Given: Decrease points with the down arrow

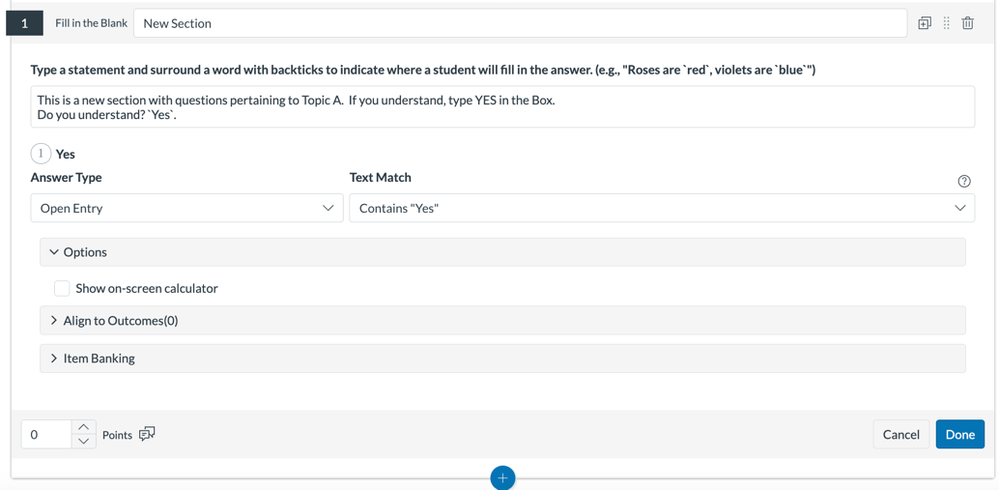Looking at the screenshot, I should pyautogui.click(x=84, y=441).
